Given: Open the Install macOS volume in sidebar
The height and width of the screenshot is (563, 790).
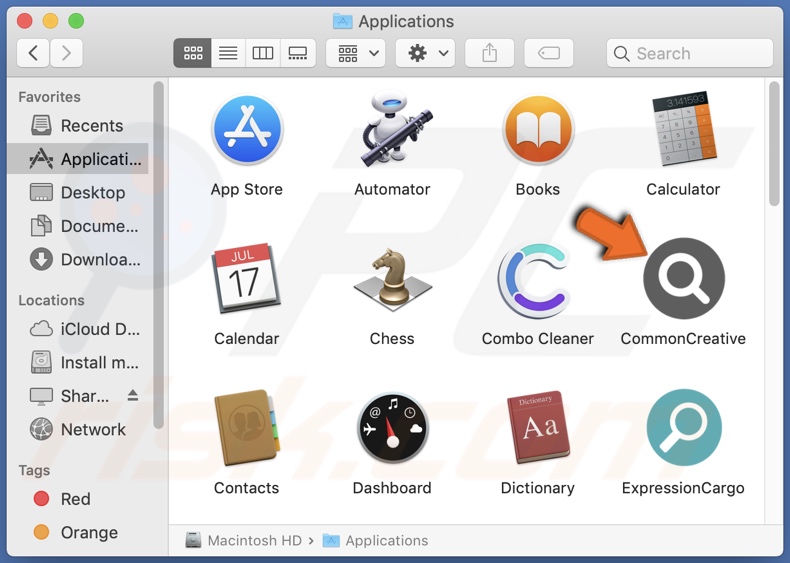Looking at the screenshot, I should [77, 362].
